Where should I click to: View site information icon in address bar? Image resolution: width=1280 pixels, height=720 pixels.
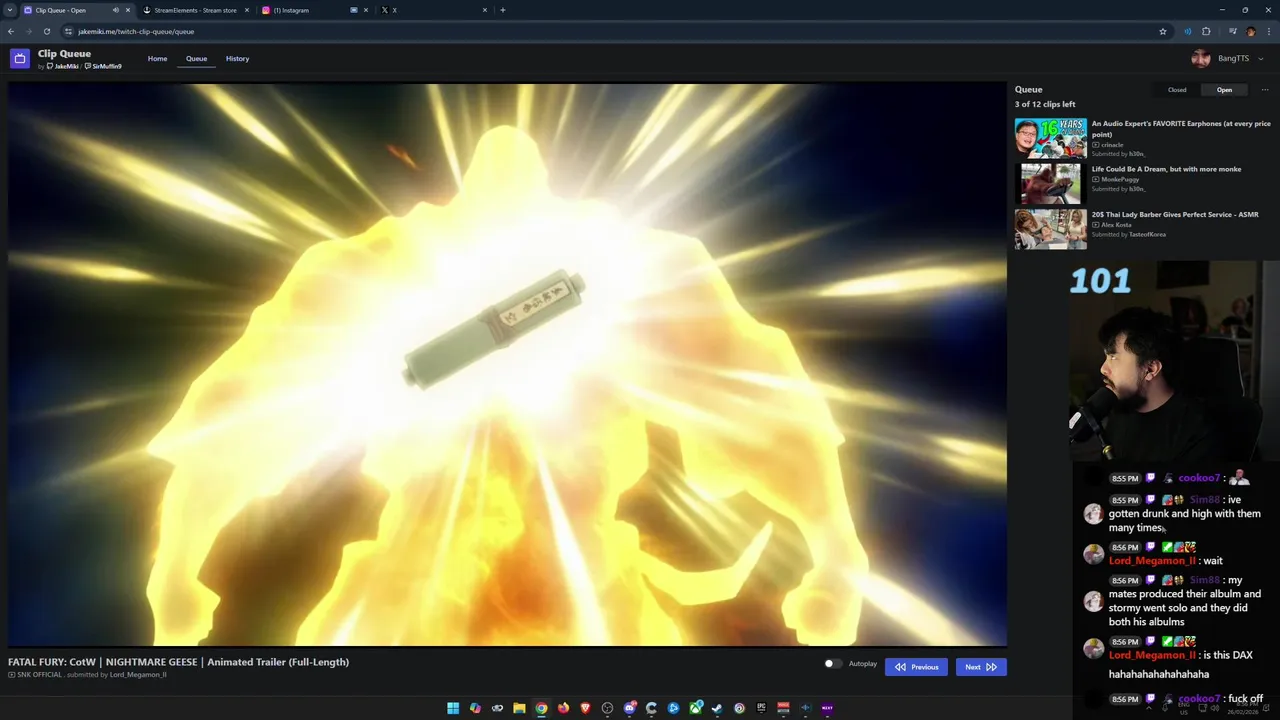68,31
